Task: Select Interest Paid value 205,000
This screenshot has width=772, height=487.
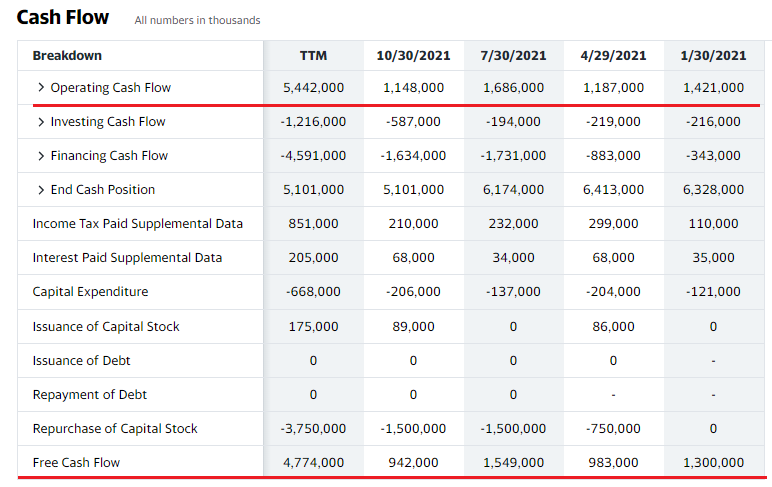Action: click(313, 258)
